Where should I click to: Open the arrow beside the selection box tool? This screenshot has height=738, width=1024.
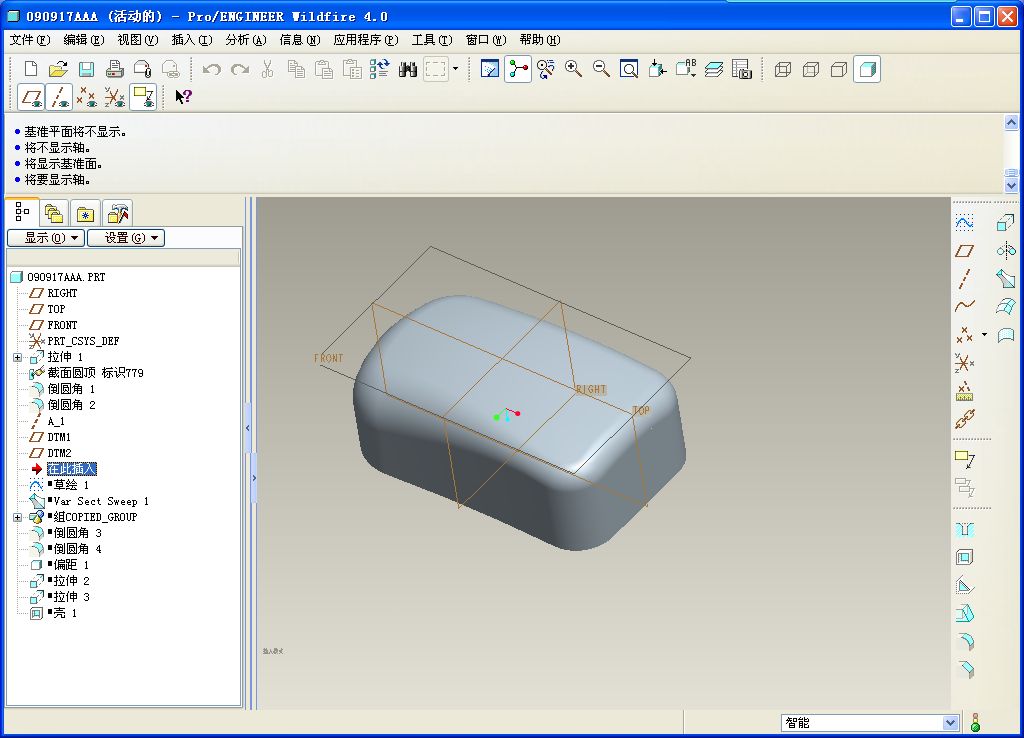pyautogui.click(x=455, y=69)
